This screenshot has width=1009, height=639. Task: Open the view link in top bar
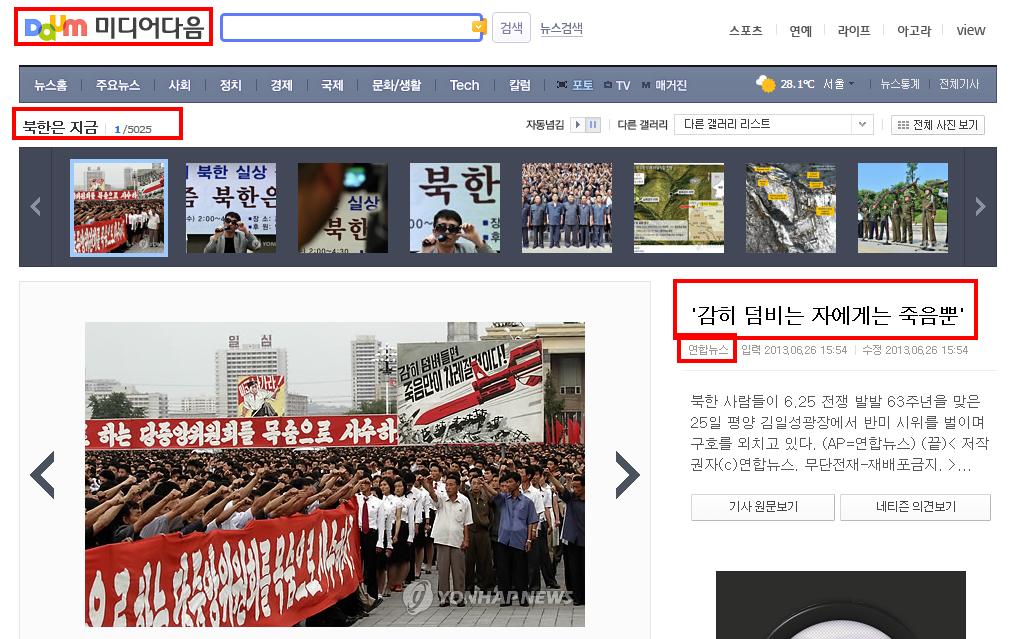point(970,30)
